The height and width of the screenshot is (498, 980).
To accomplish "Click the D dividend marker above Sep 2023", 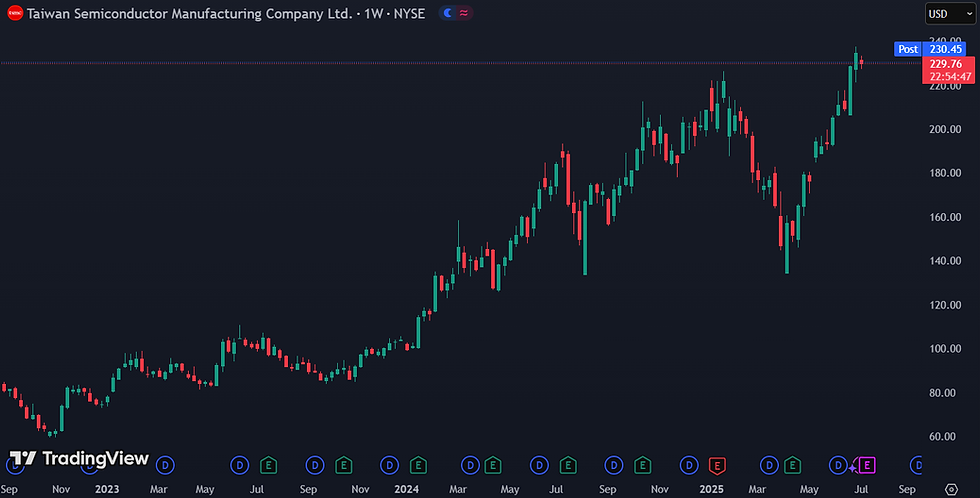I will pyautogui.click(x=314, y=465).
